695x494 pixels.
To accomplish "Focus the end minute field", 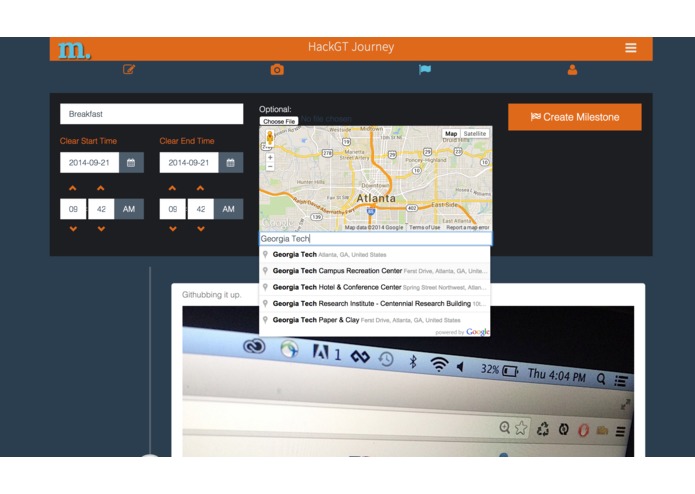I will [x=200, y=209].
